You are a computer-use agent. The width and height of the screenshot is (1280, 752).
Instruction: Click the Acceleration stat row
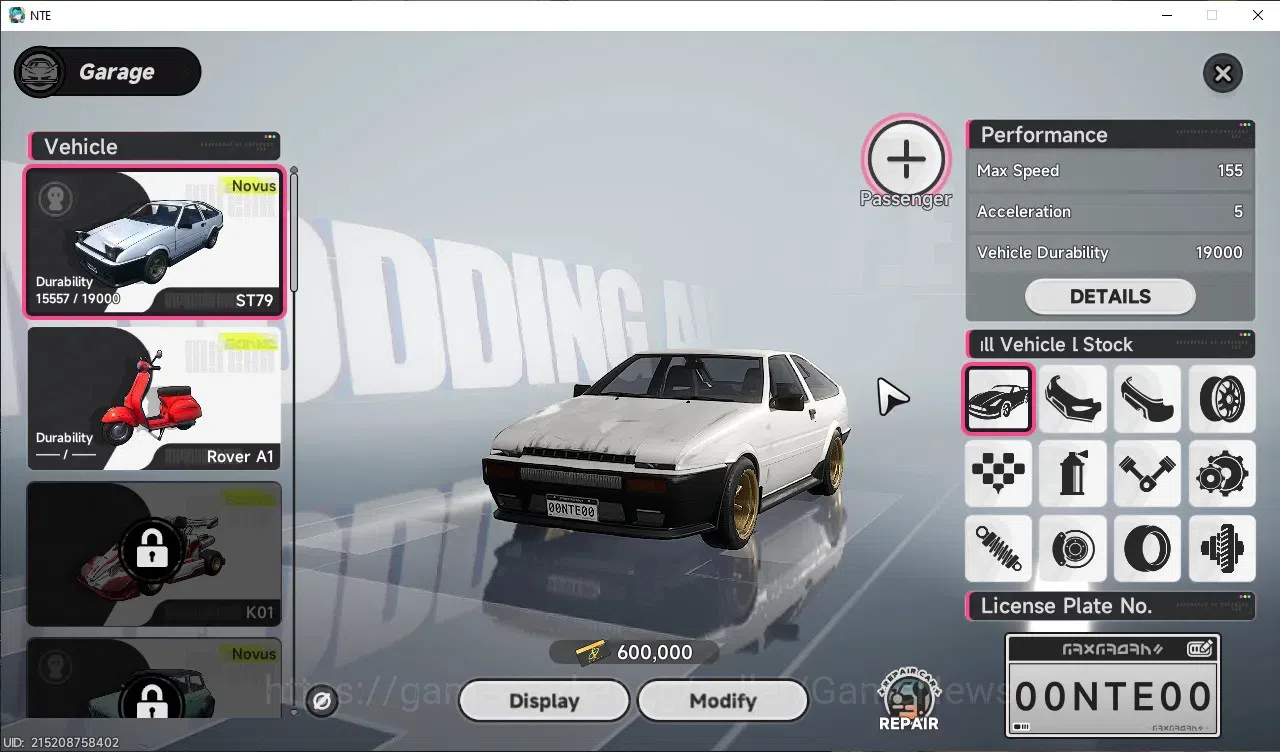1110,211
